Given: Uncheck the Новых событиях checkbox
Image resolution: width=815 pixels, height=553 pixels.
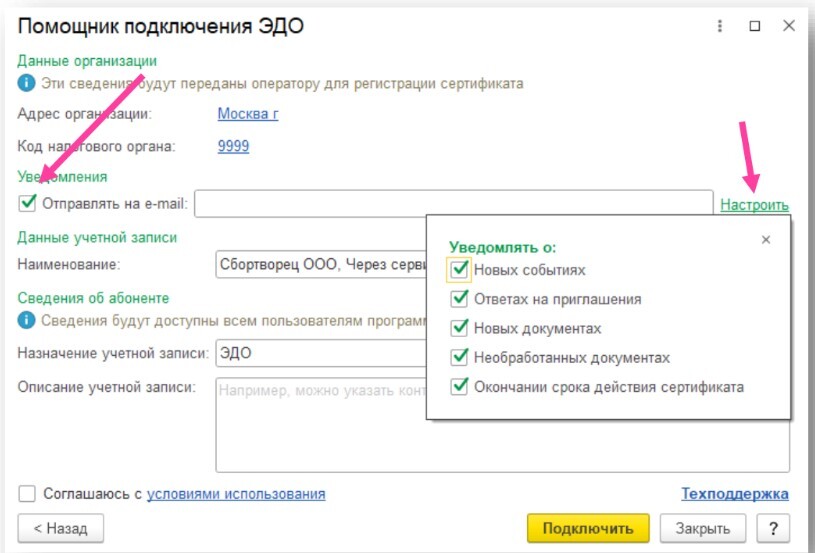Looking at the screenshot, I should coord(459,270).
